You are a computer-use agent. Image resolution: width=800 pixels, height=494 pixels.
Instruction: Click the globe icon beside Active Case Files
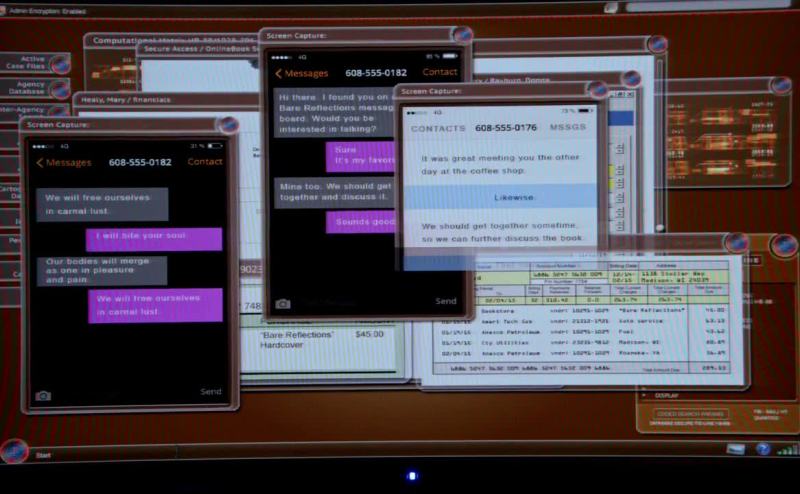pos(59,64)
